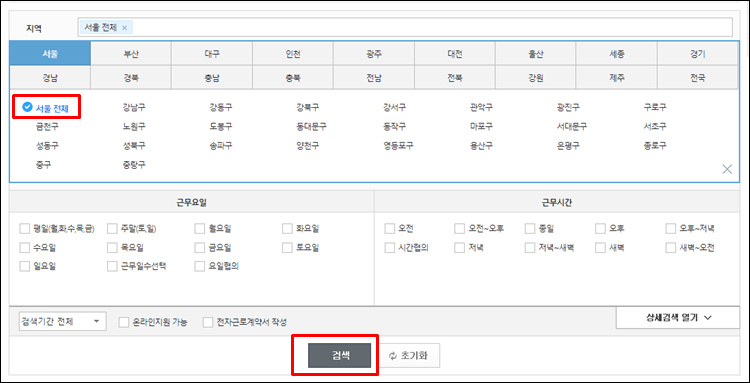Switch to the 경기 region tab

coord(697,54)
